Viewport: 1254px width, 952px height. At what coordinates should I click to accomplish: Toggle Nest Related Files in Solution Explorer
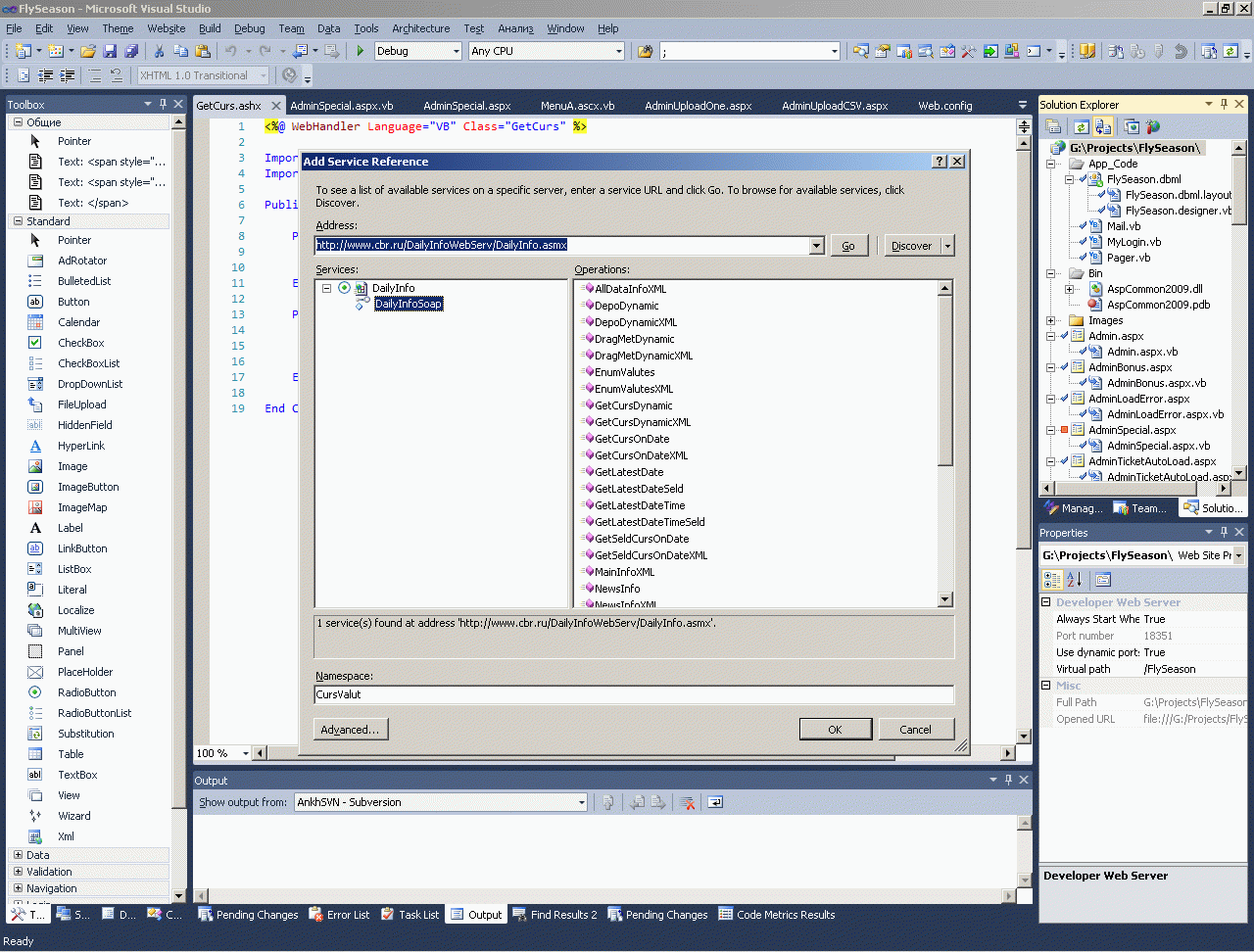(1103, 126)
